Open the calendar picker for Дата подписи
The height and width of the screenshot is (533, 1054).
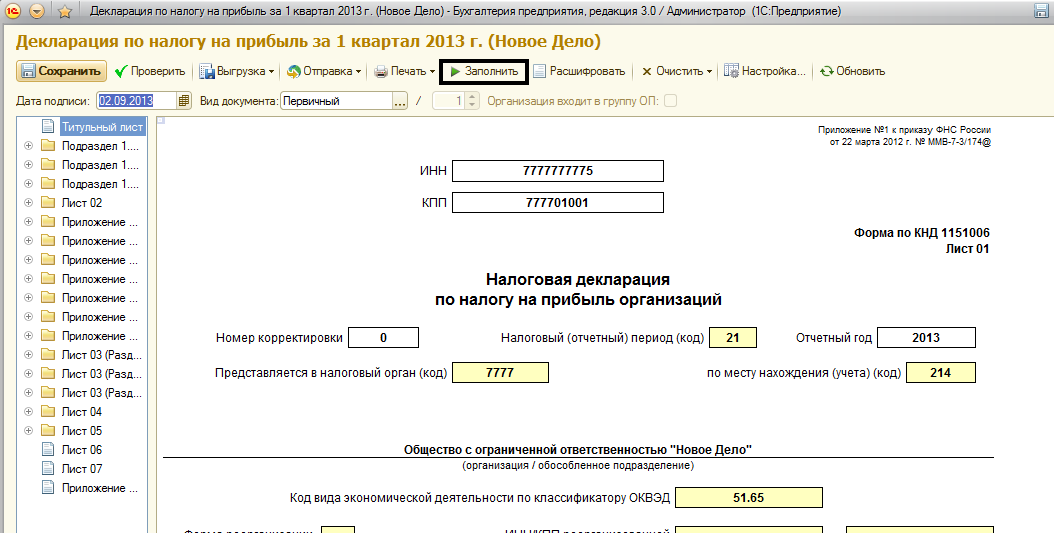(184, 101)
